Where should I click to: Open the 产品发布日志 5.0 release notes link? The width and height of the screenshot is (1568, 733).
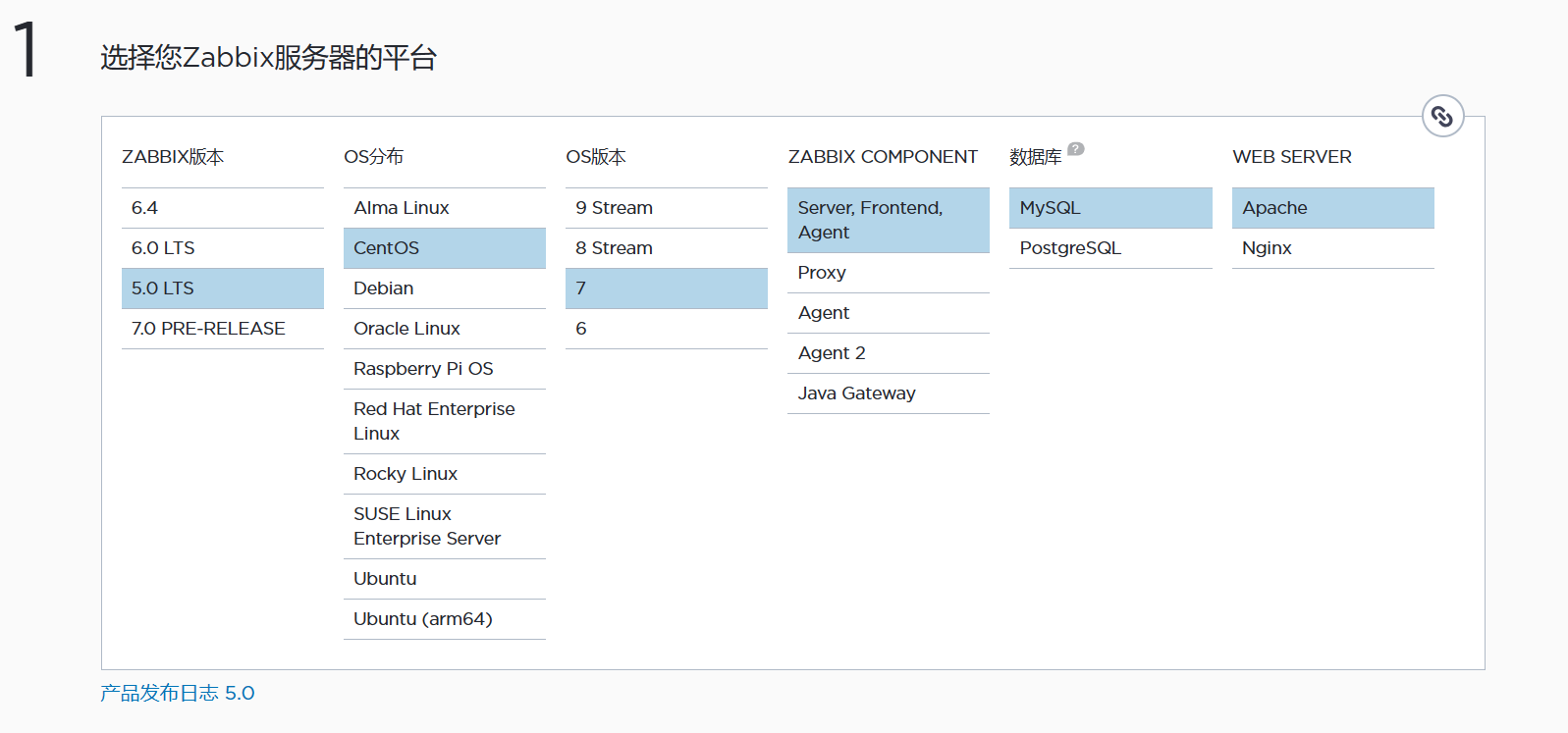click(x=178, y=693)
